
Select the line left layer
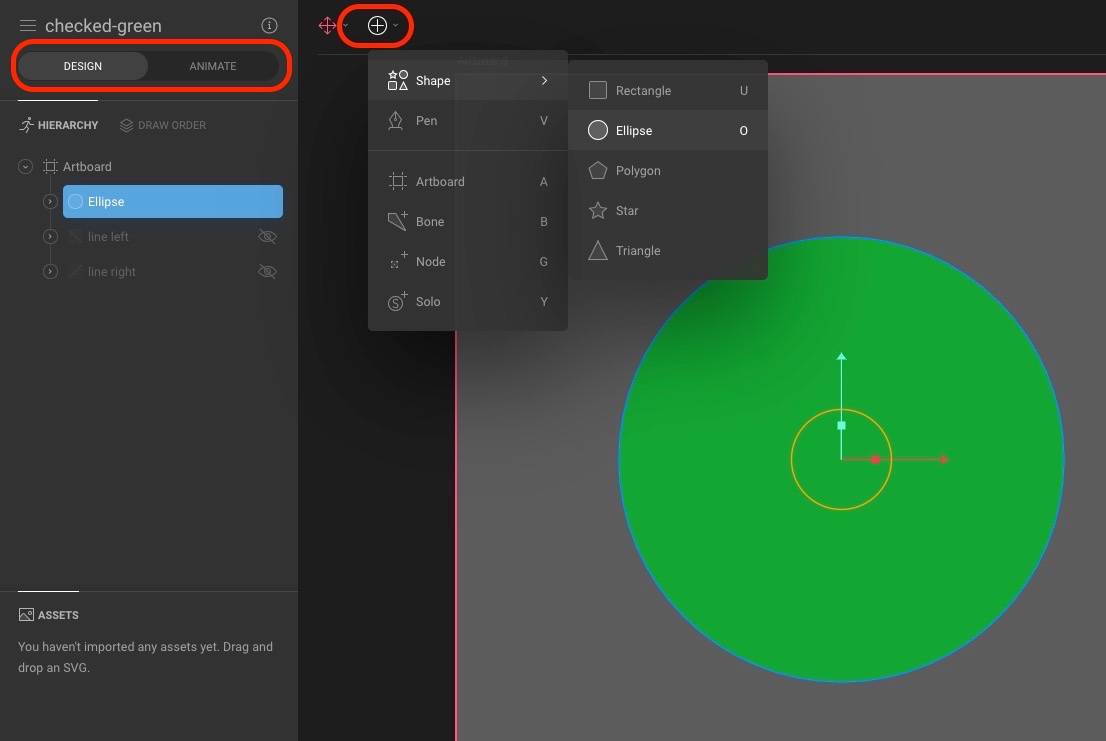click(x=108, y=236)
